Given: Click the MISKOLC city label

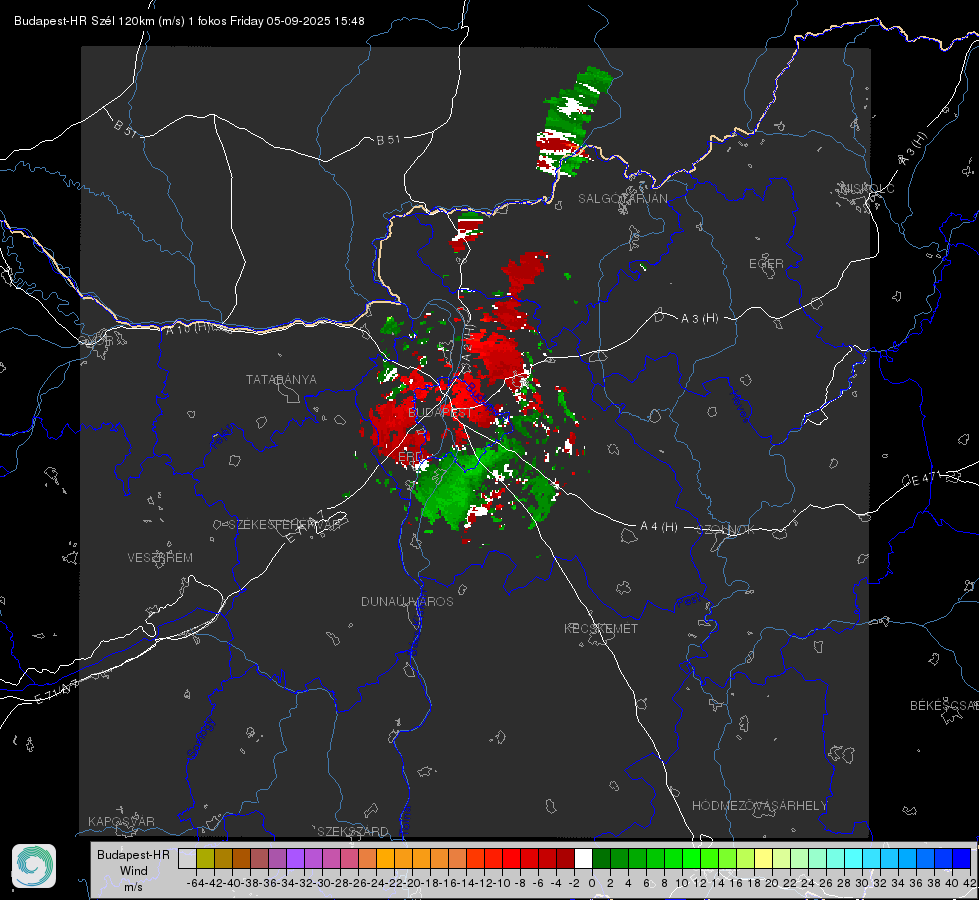Looking at the screenshot, I should [x=867, y=188].
